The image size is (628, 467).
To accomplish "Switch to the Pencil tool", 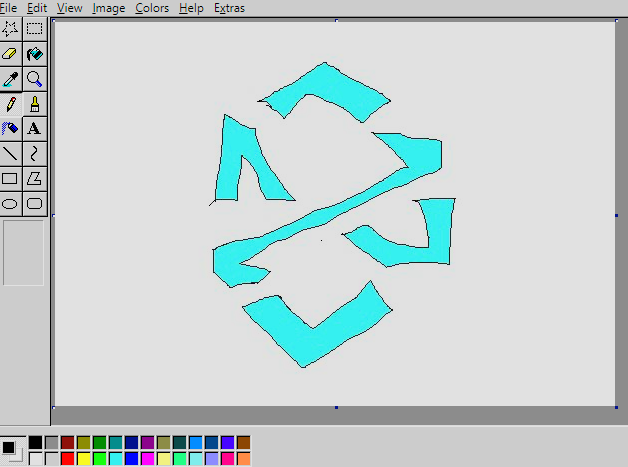I will coord(10,104).
